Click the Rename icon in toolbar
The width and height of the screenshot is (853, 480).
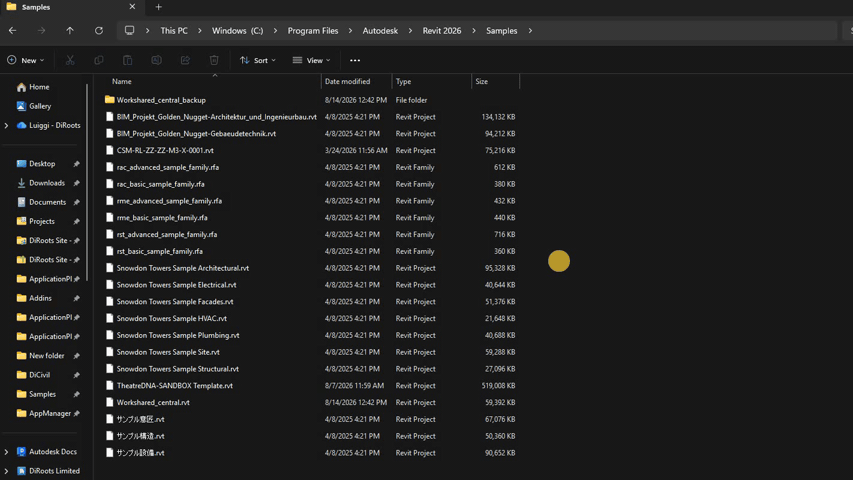(156, 60)
